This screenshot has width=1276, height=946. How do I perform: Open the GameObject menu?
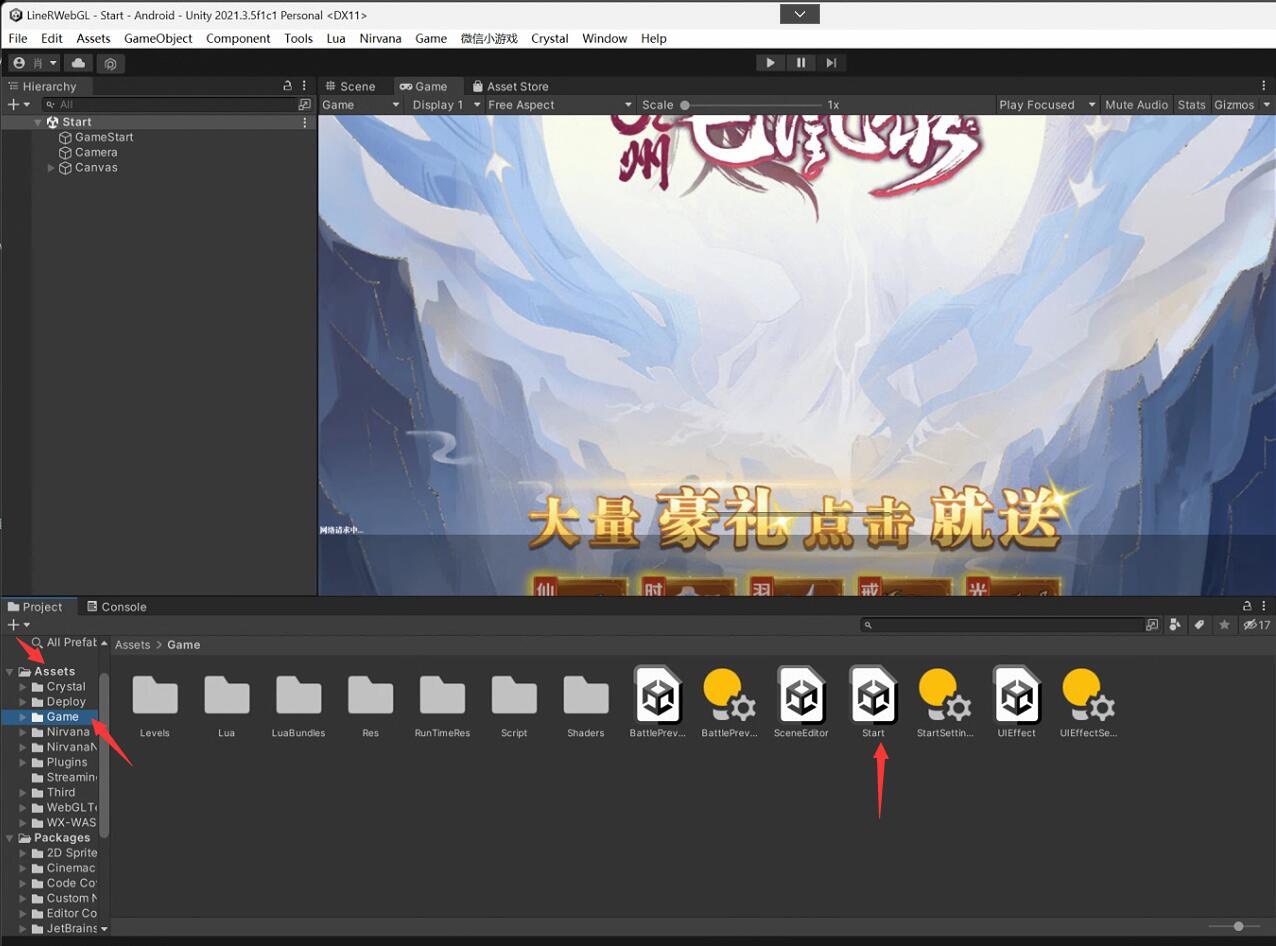(x=158, y=38)
